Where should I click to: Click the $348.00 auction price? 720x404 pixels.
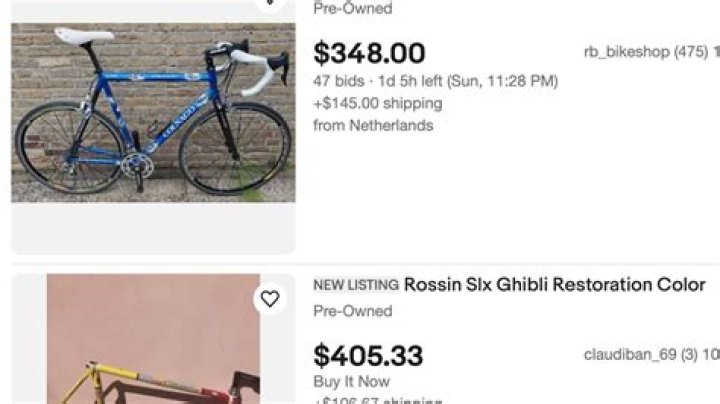point(369,53)
